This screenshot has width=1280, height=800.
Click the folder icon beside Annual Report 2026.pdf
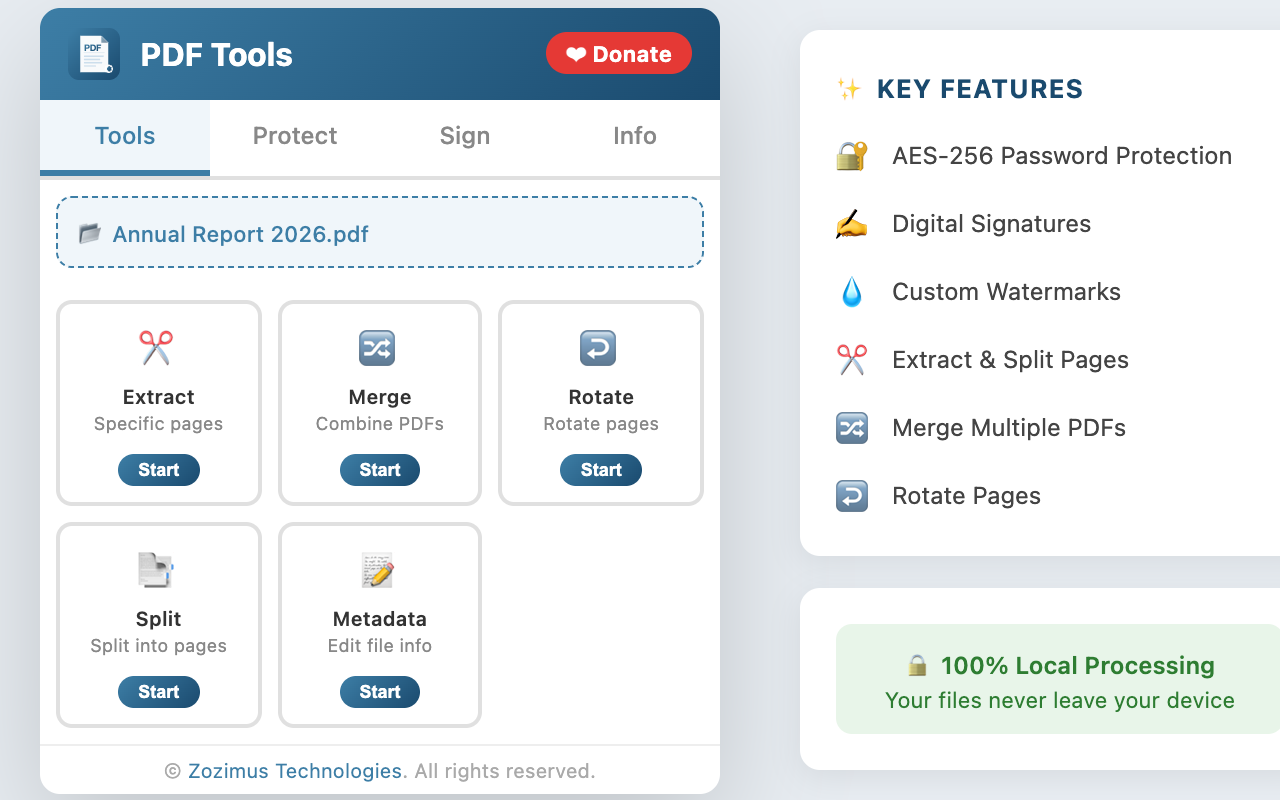pos(90,234)
